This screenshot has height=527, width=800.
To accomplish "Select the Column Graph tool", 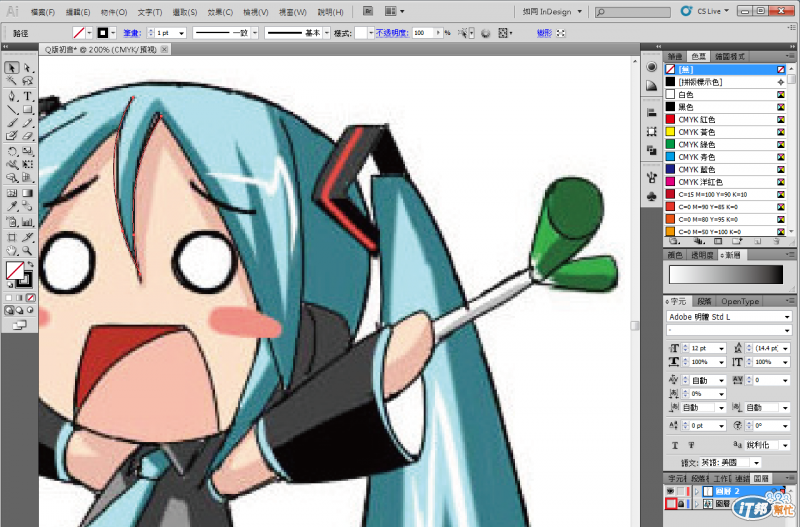I will (27, 222).
